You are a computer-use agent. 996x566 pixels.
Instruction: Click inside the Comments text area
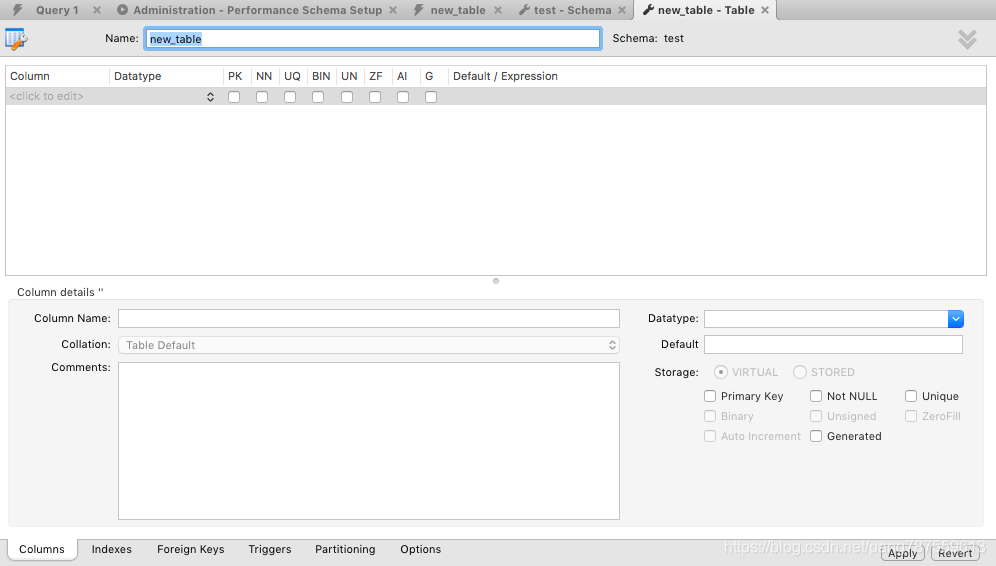click(x=369, y=441)
